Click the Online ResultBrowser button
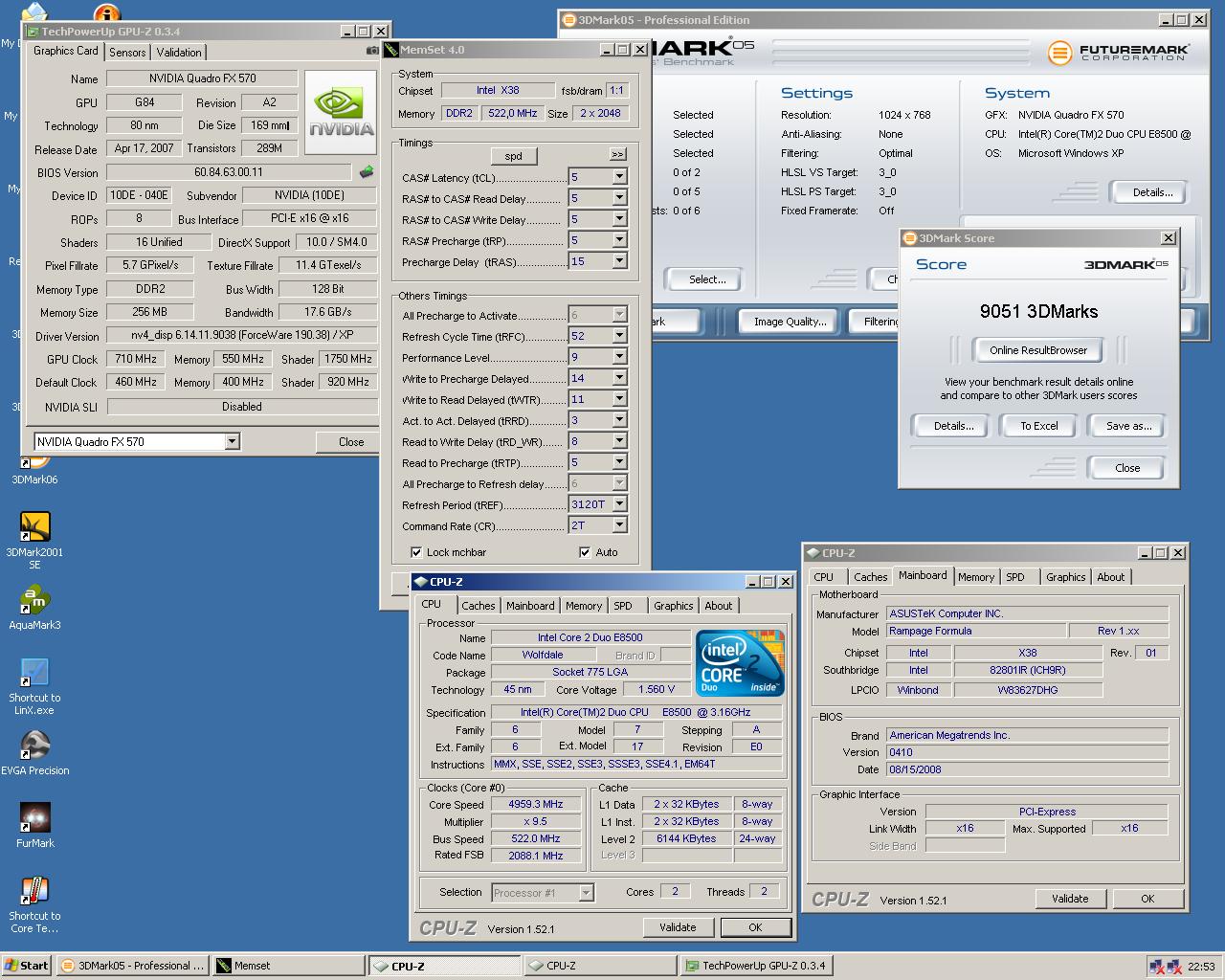This screenshot has height=980, width=1225. (x=1038, y=350)
